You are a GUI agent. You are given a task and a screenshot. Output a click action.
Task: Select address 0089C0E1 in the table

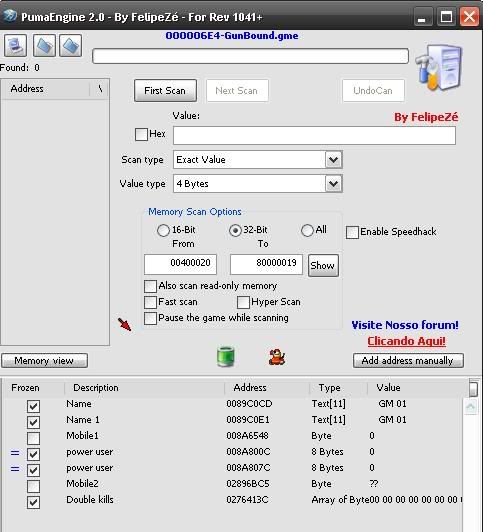click(248, 420)
